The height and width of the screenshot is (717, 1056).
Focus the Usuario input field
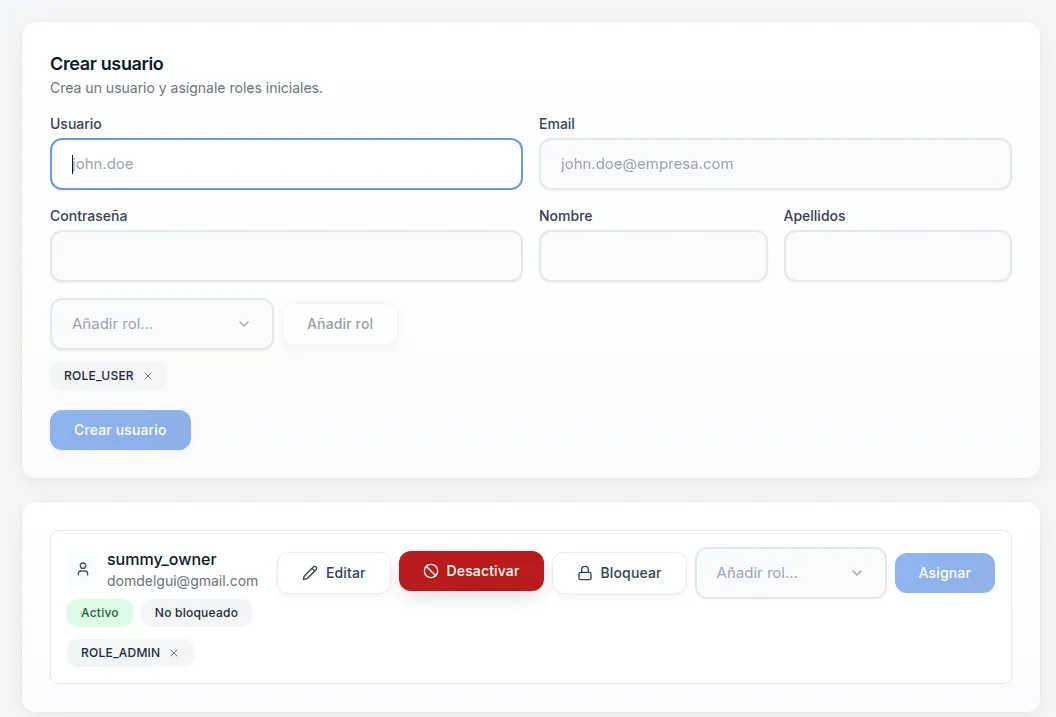click(x=286, y=164)
